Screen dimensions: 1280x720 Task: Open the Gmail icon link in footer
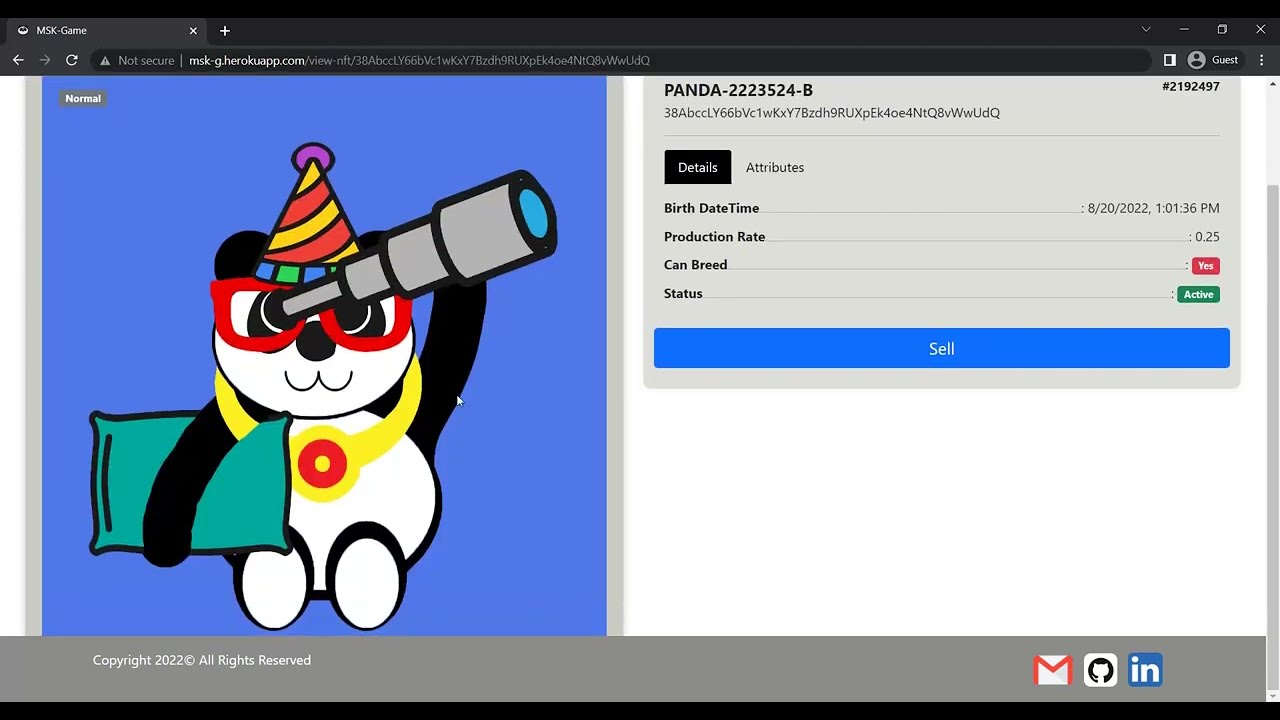pyautogui.click(x=1052, y=670)
